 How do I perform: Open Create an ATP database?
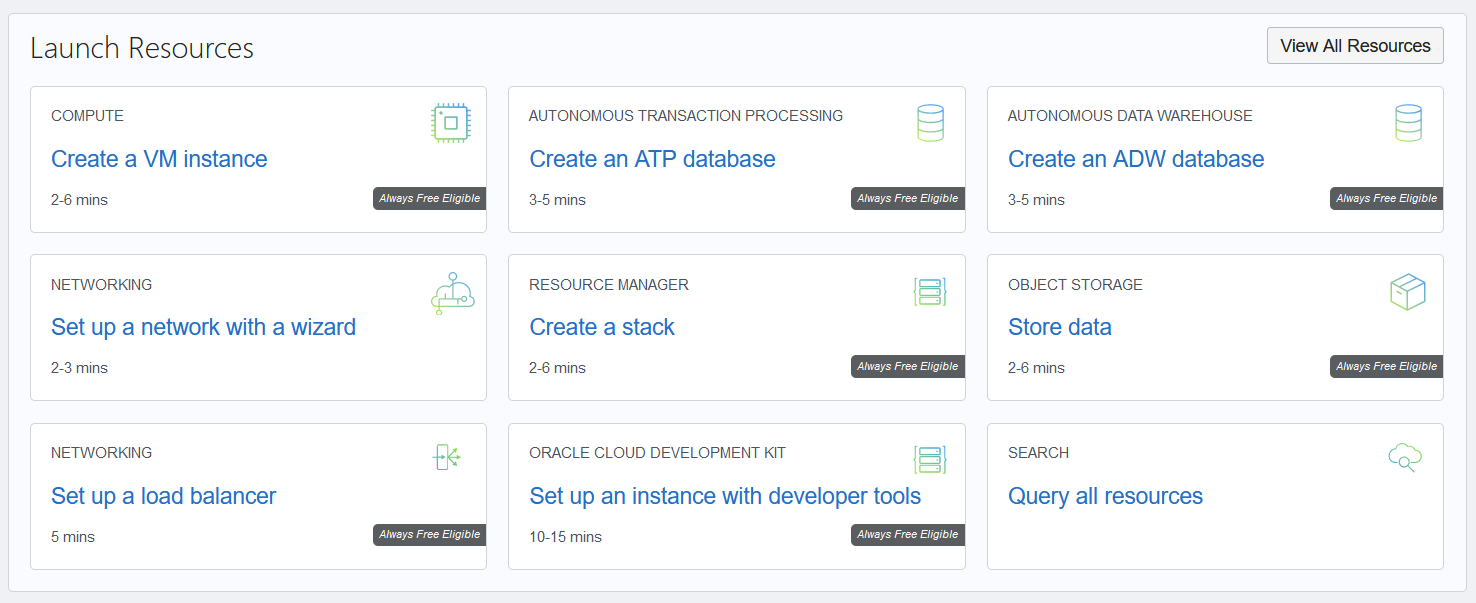point(652,159)
